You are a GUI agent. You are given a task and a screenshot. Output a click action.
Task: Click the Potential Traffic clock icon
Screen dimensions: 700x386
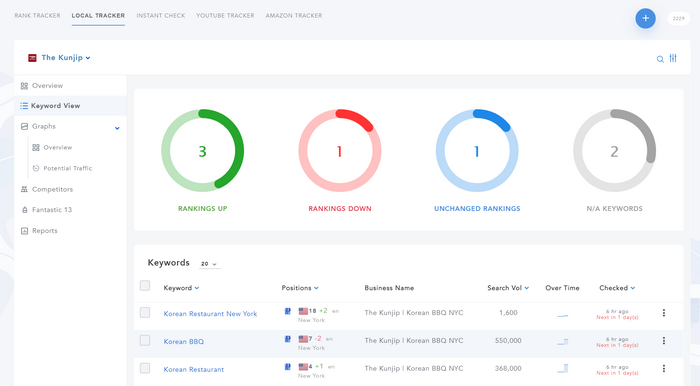click(x=36, y=168)
